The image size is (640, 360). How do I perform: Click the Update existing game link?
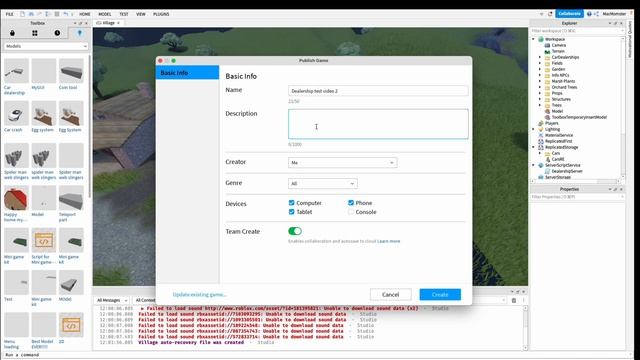pos(199,294)
